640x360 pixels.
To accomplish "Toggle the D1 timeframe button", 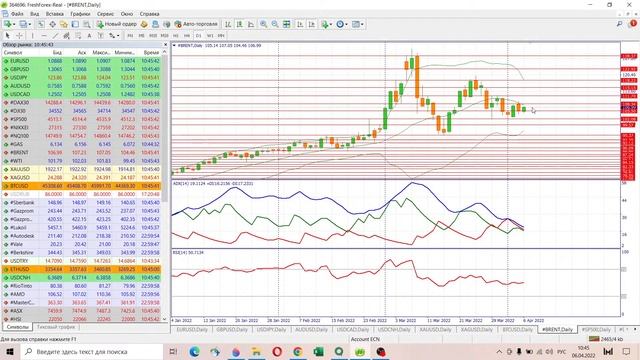I will (x=198, y=36).
